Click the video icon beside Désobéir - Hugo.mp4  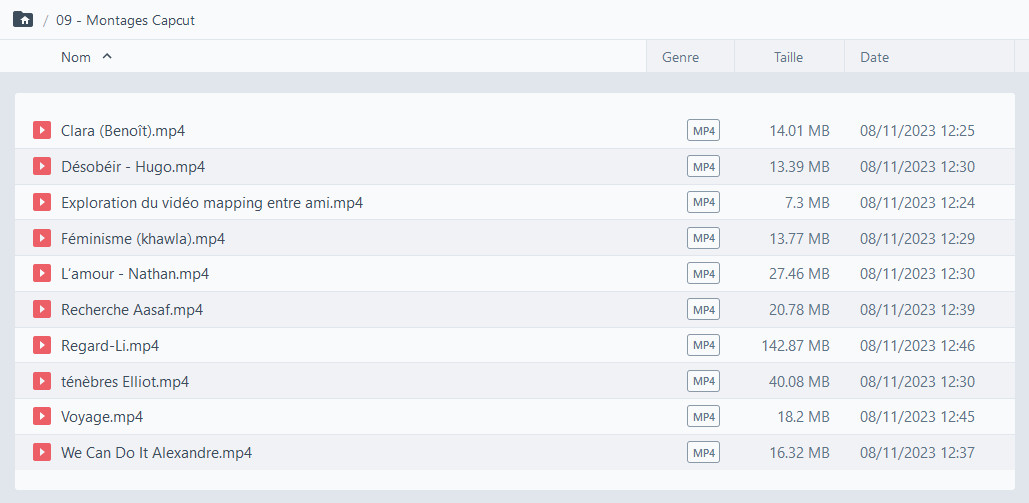[x=42, y=166]
